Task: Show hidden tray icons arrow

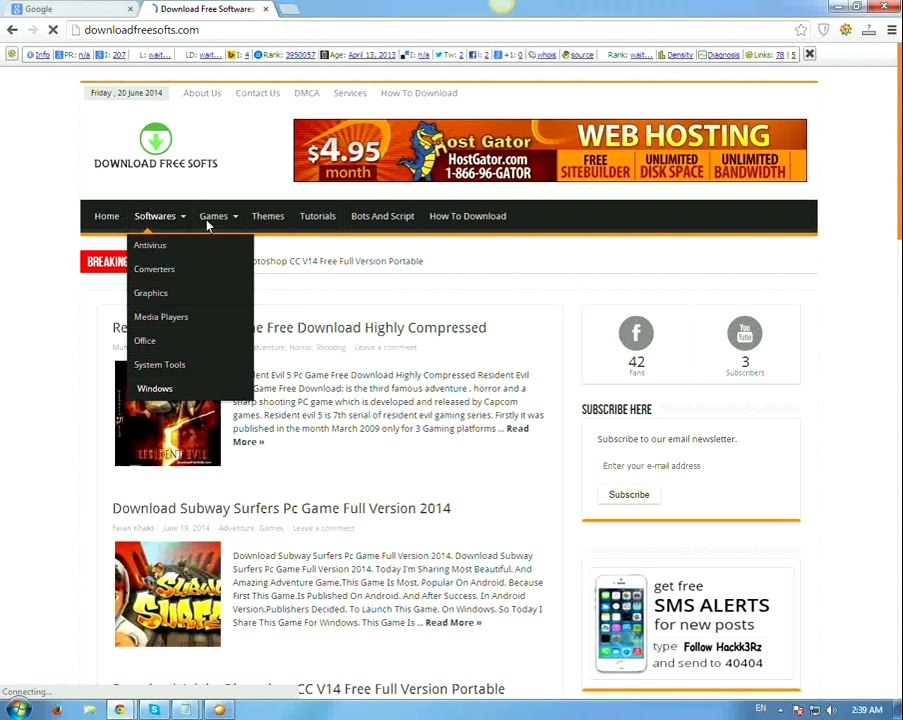Action: click(x=780, y=710)
